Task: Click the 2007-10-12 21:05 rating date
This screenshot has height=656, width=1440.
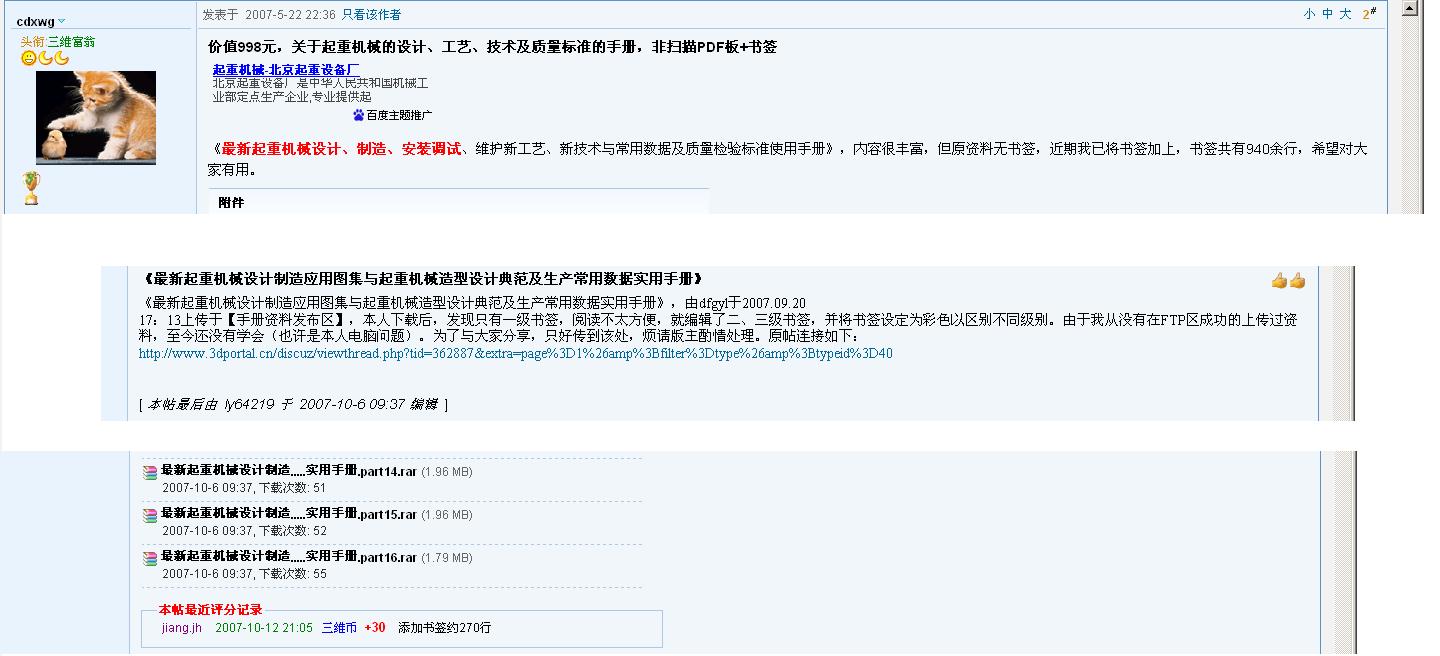Action: pos(264,628)
